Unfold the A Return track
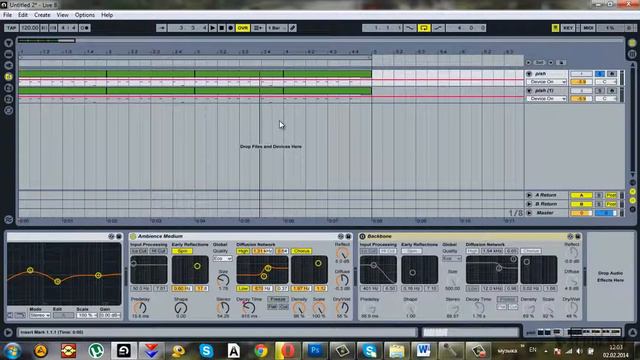640x360 pixels. coord(529,196)
